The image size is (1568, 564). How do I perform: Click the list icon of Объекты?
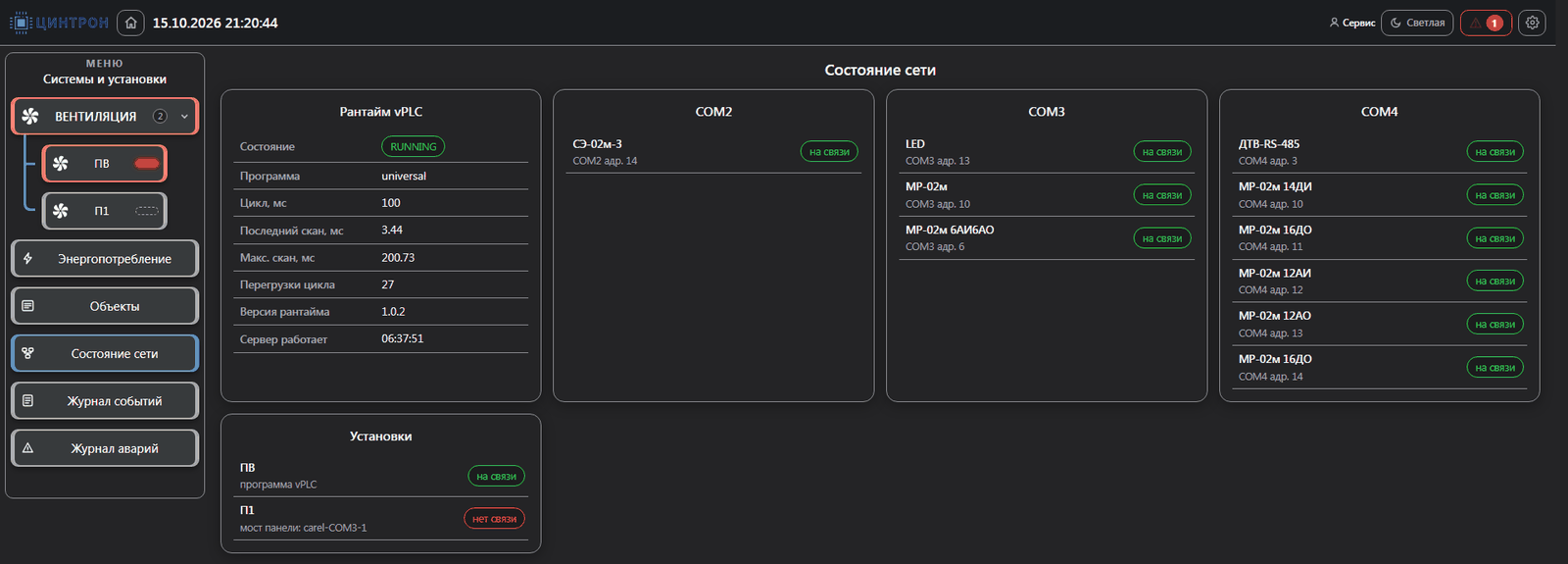click(x=27, y=306)
